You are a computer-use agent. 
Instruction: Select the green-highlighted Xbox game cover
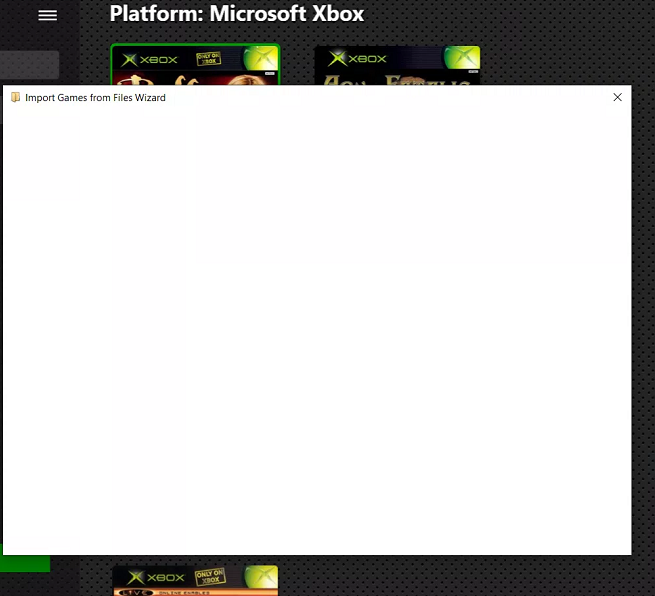(x=195, y=65)
